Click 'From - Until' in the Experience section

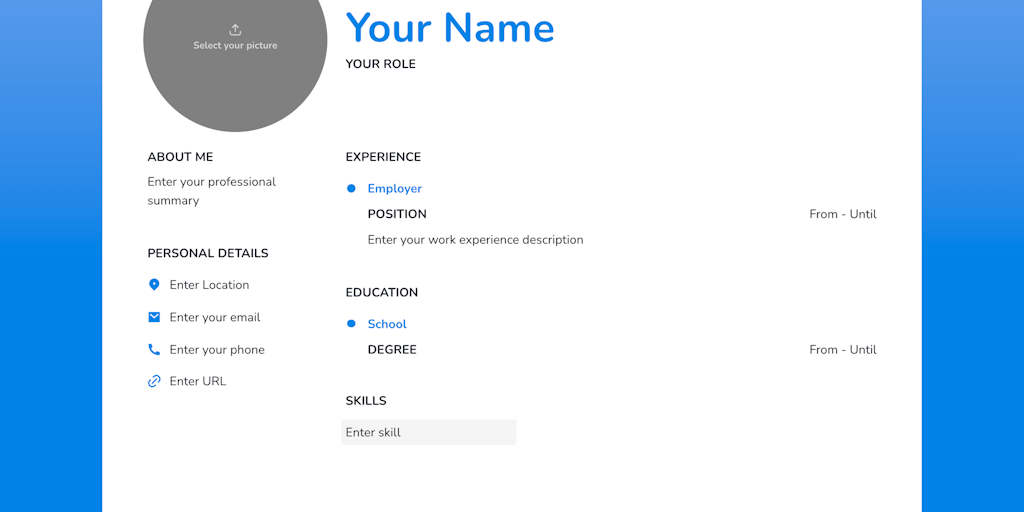[x=842, y=214]
